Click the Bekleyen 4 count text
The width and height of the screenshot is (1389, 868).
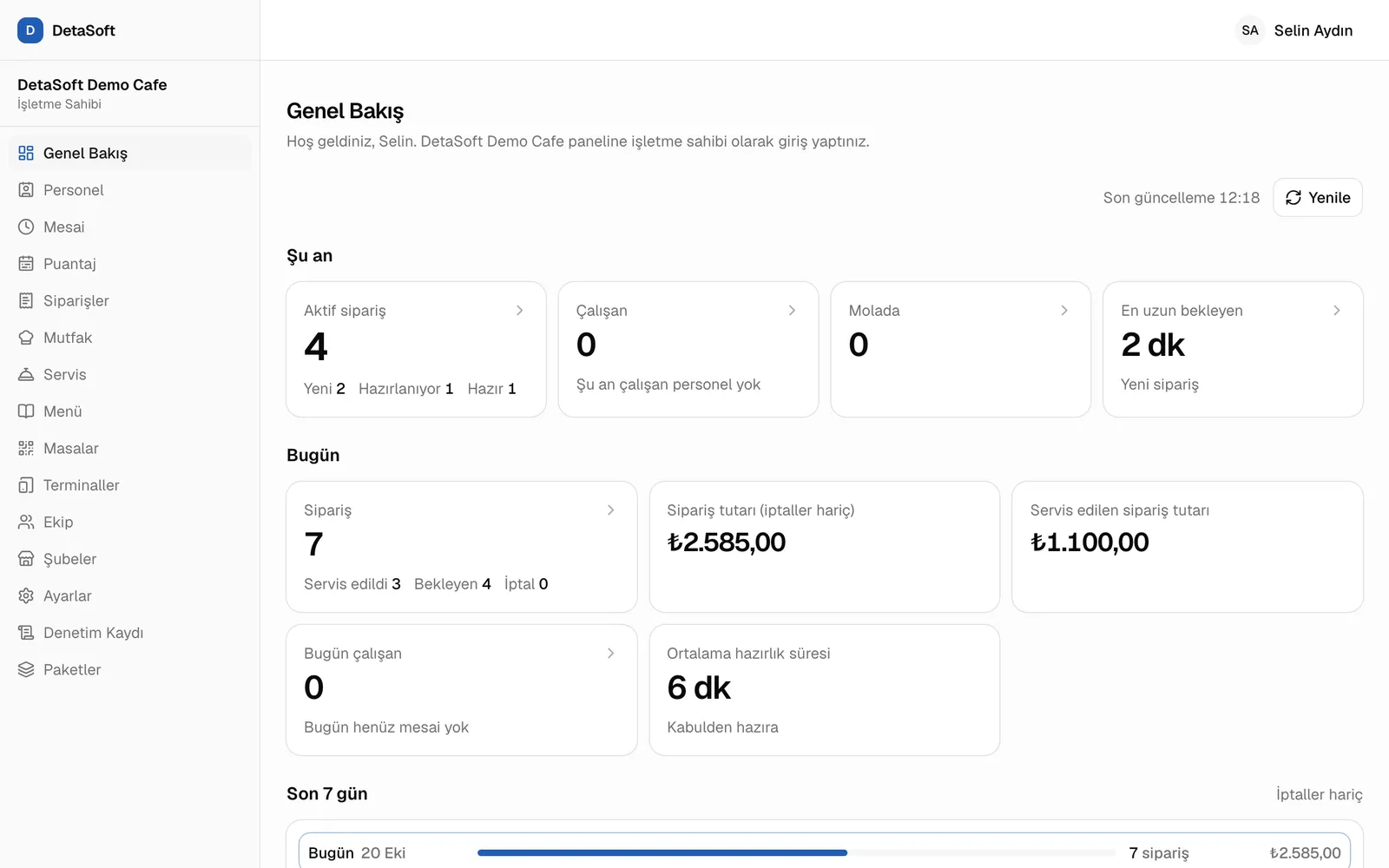(452, 584)
